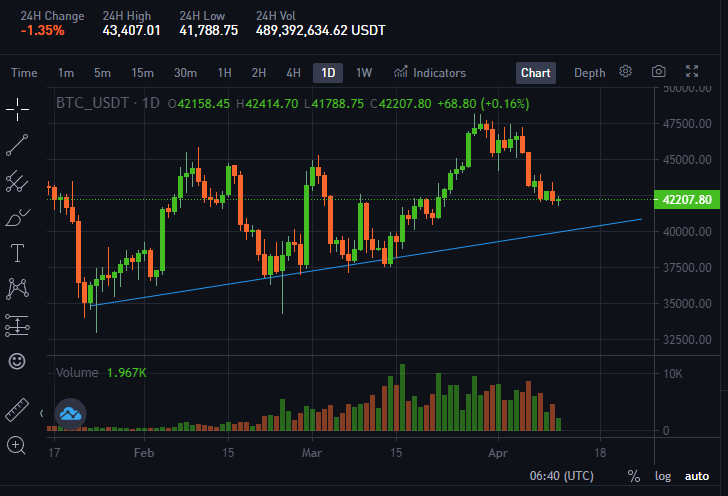Select the XABCD pattern tool
728x496 pixels.
point(17,288)
